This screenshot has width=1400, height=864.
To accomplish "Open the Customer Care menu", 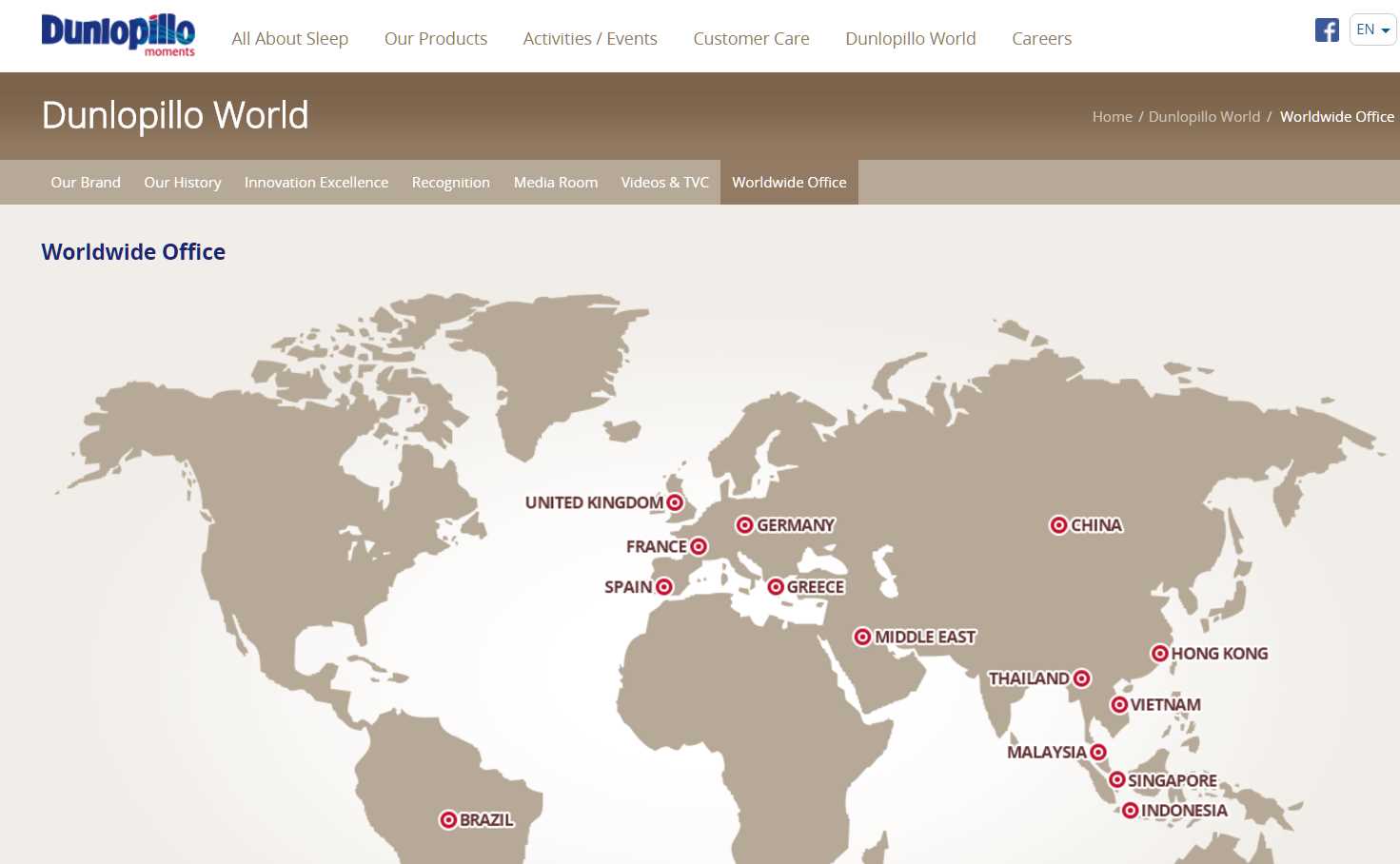I will coord(751,39).
